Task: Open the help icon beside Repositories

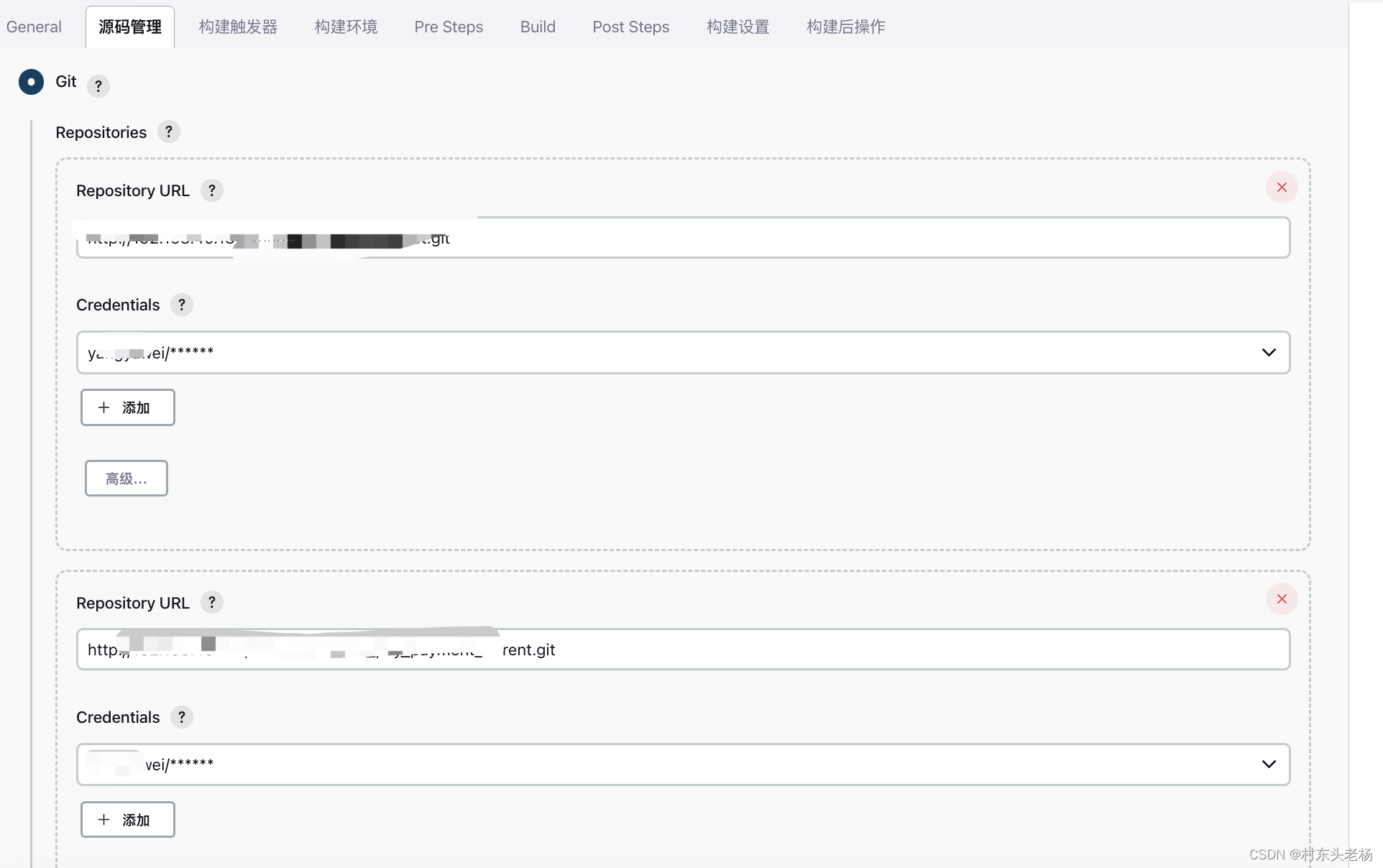Action: 169,132
